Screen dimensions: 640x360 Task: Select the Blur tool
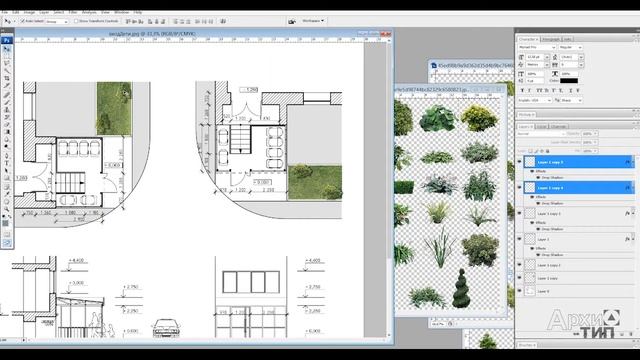click(x=7, y=139)
